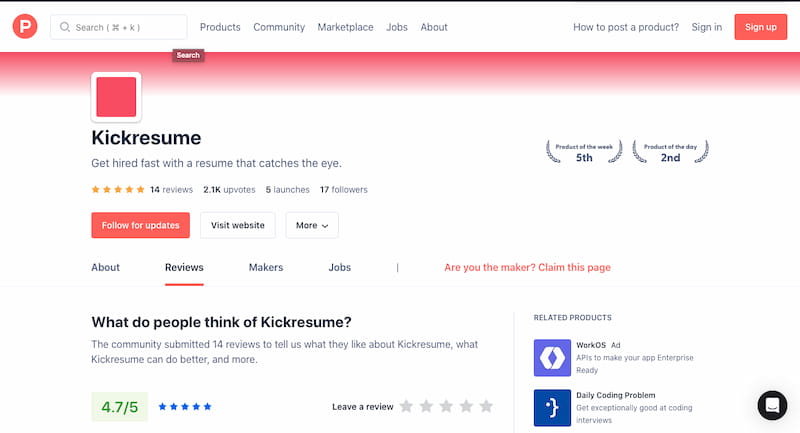Open the Kickresume product logo thumbnail
The height and width of the screenshot is (433, 800).
(x=116, y=97)
